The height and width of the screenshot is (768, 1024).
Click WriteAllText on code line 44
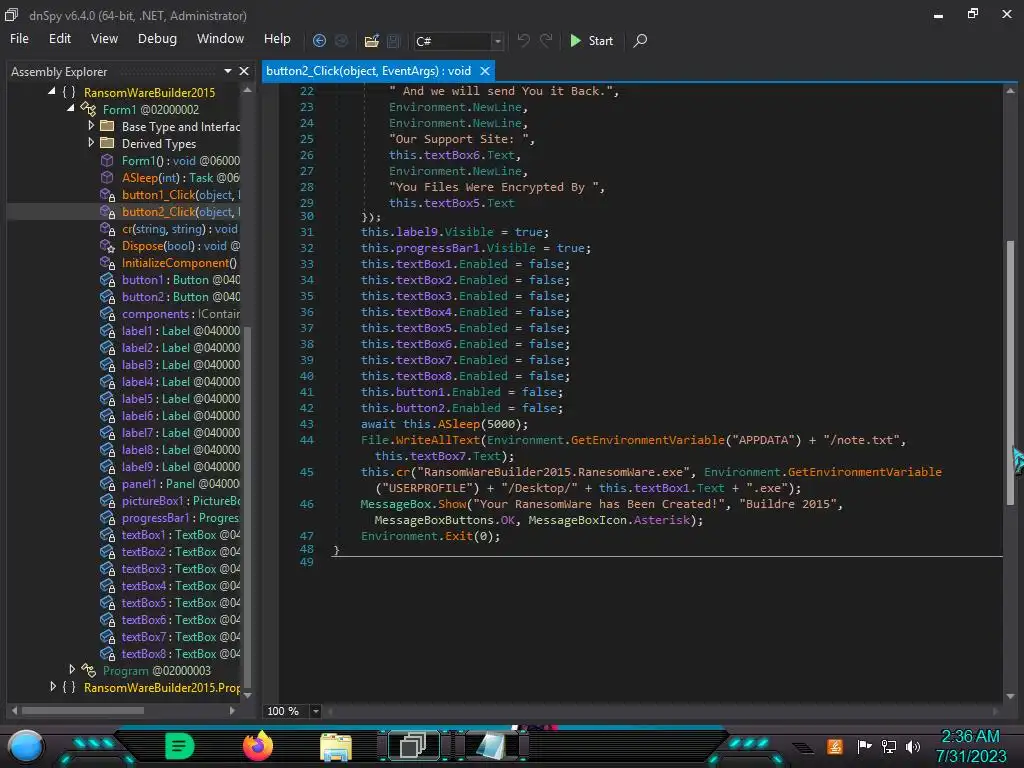tap(438, 440)
